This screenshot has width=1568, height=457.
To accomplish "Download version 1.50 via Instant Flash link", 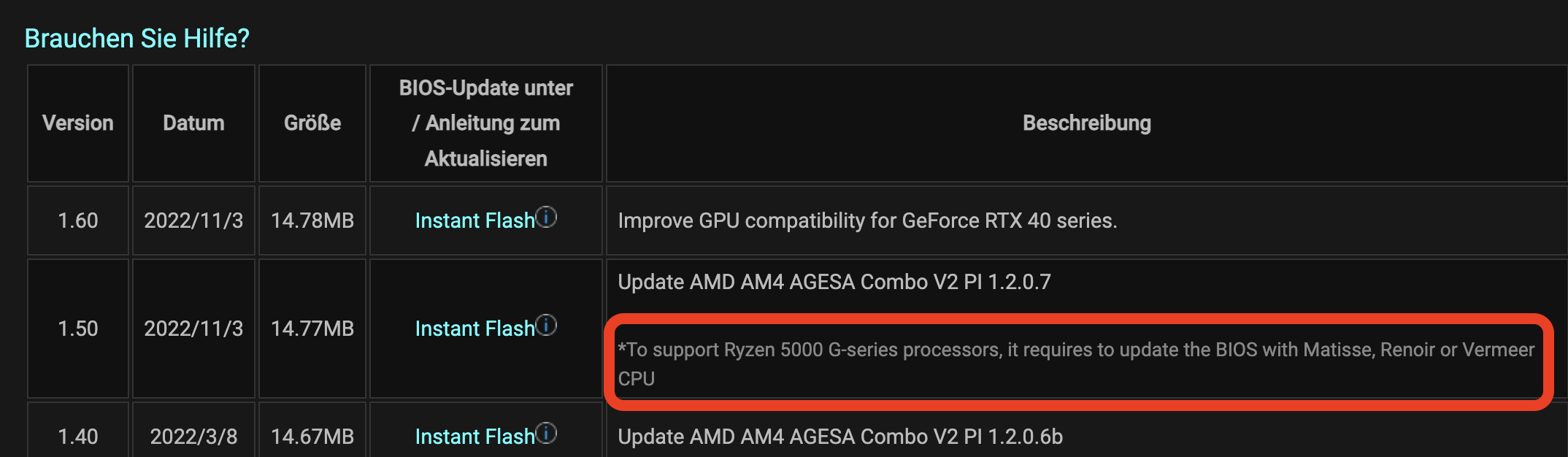I will tap(474, 329).
